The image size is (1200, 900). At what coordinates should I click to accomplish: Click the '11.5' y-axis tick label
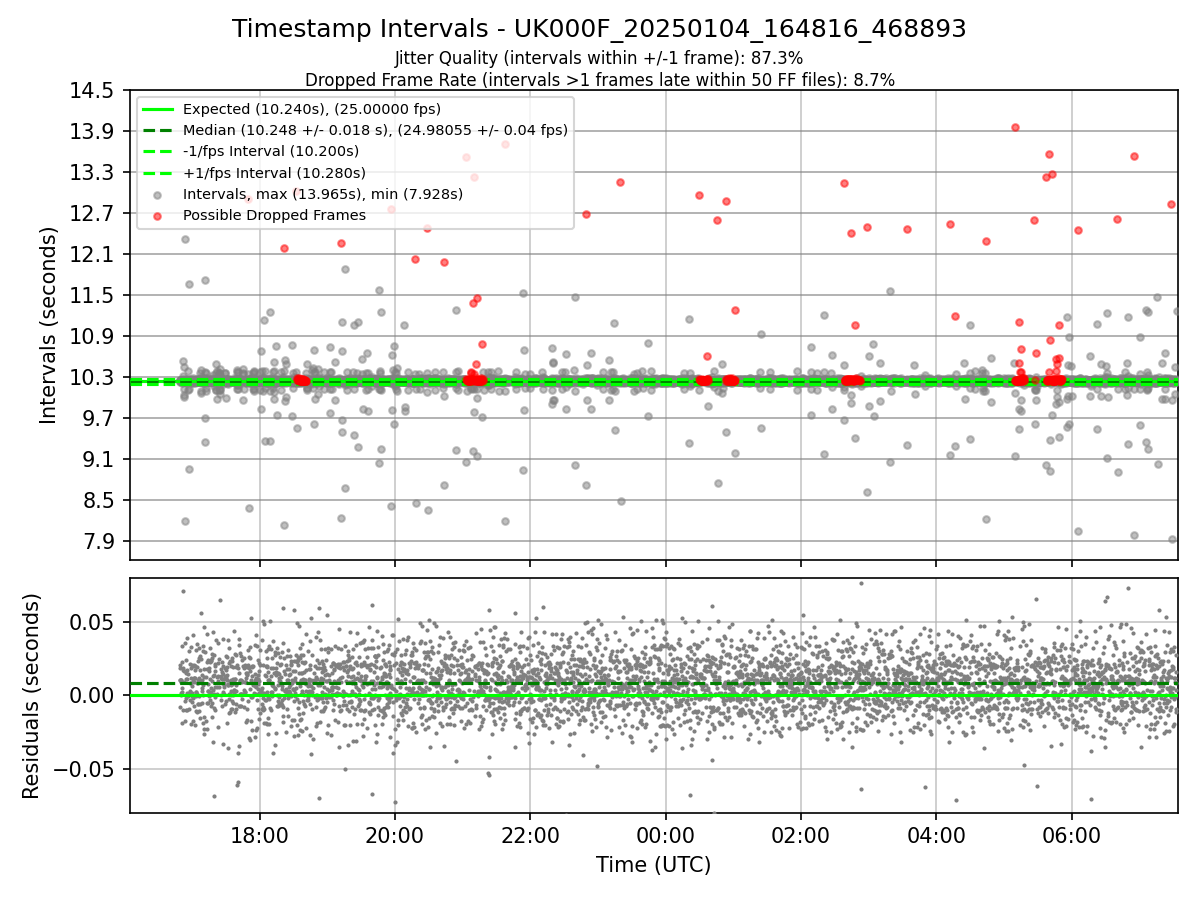click(92, 295)
